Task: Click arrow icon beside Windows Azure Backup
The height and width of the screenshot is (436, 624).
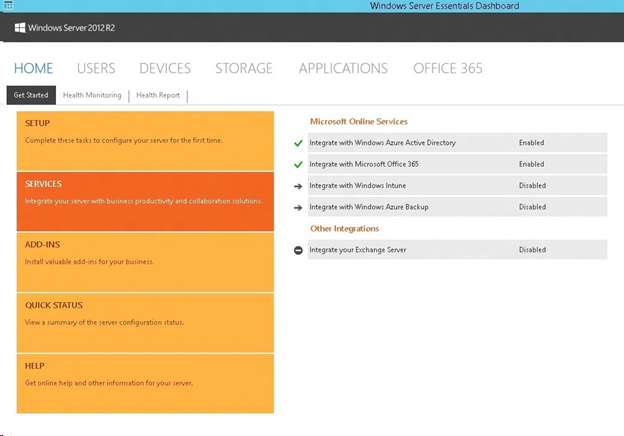Action: [298, 207]
